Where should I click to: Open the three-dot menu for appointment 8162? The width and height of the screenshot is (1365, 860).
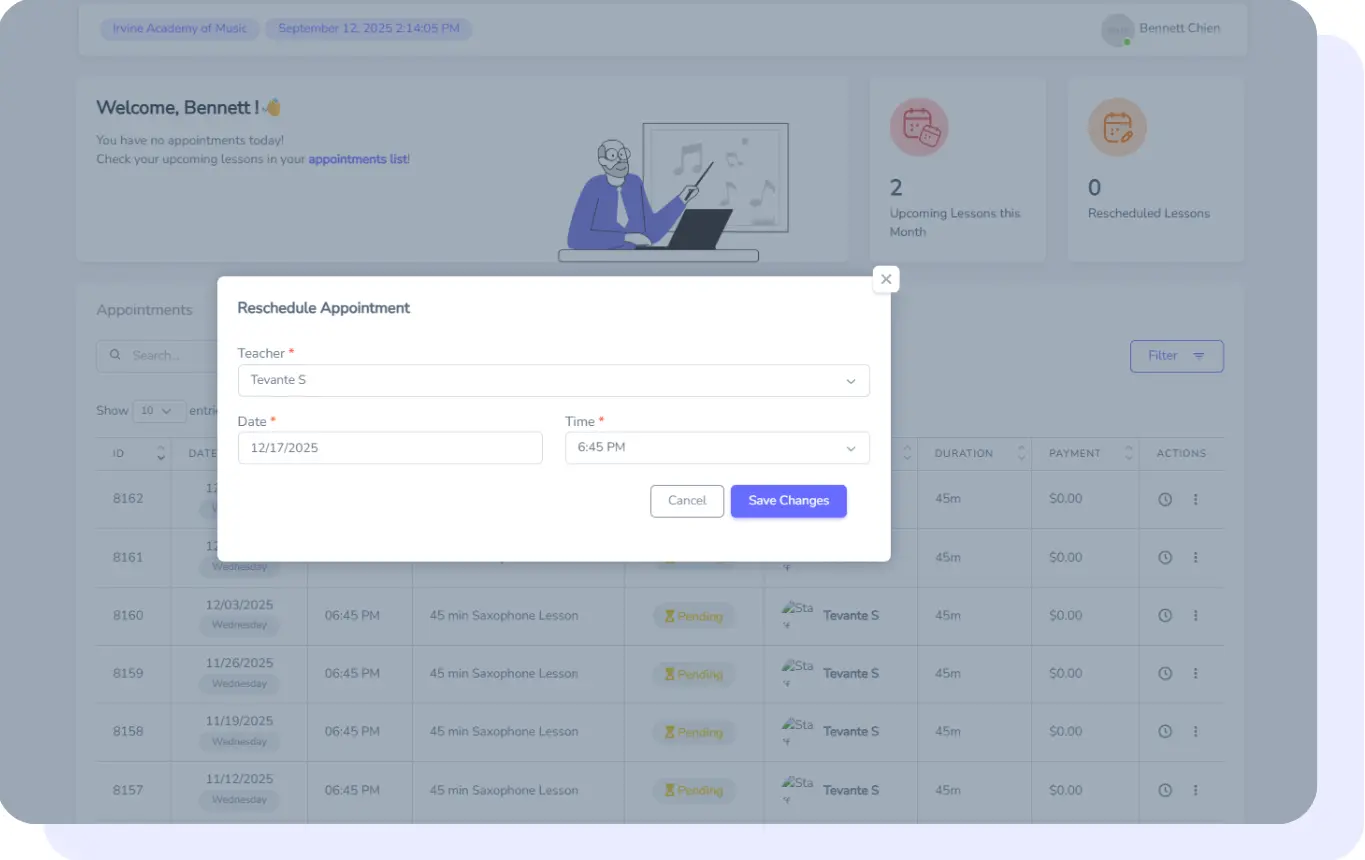tap(1195, 500)
